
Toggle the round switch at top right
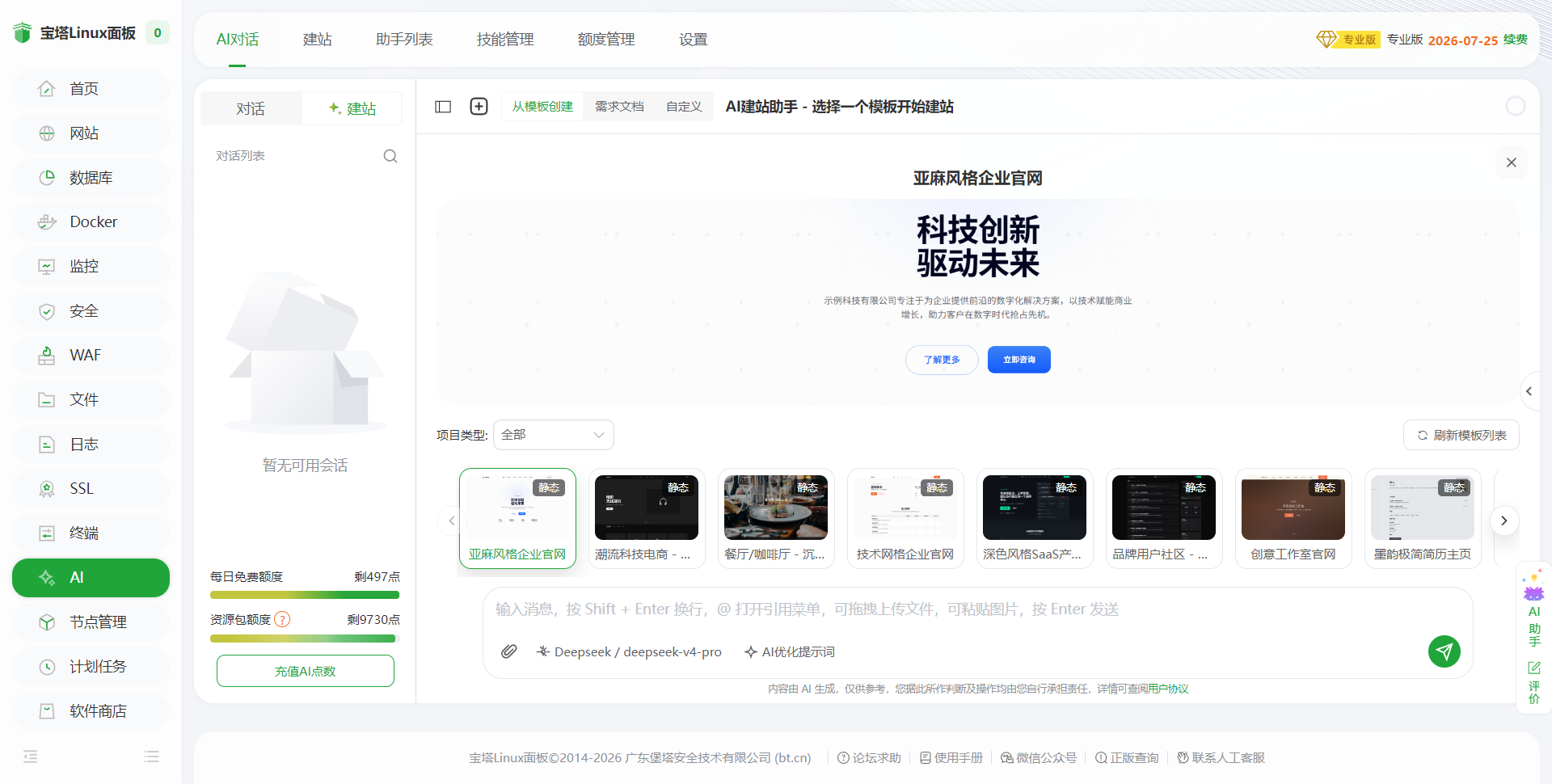point(1516,106)
